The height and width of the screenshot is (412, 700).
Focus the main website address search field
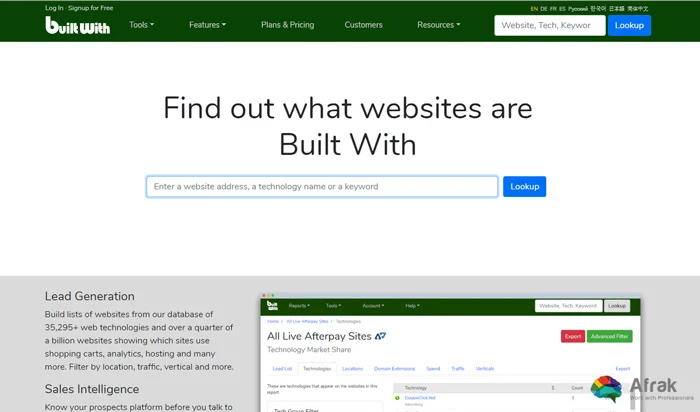click(x=322, y=187)
